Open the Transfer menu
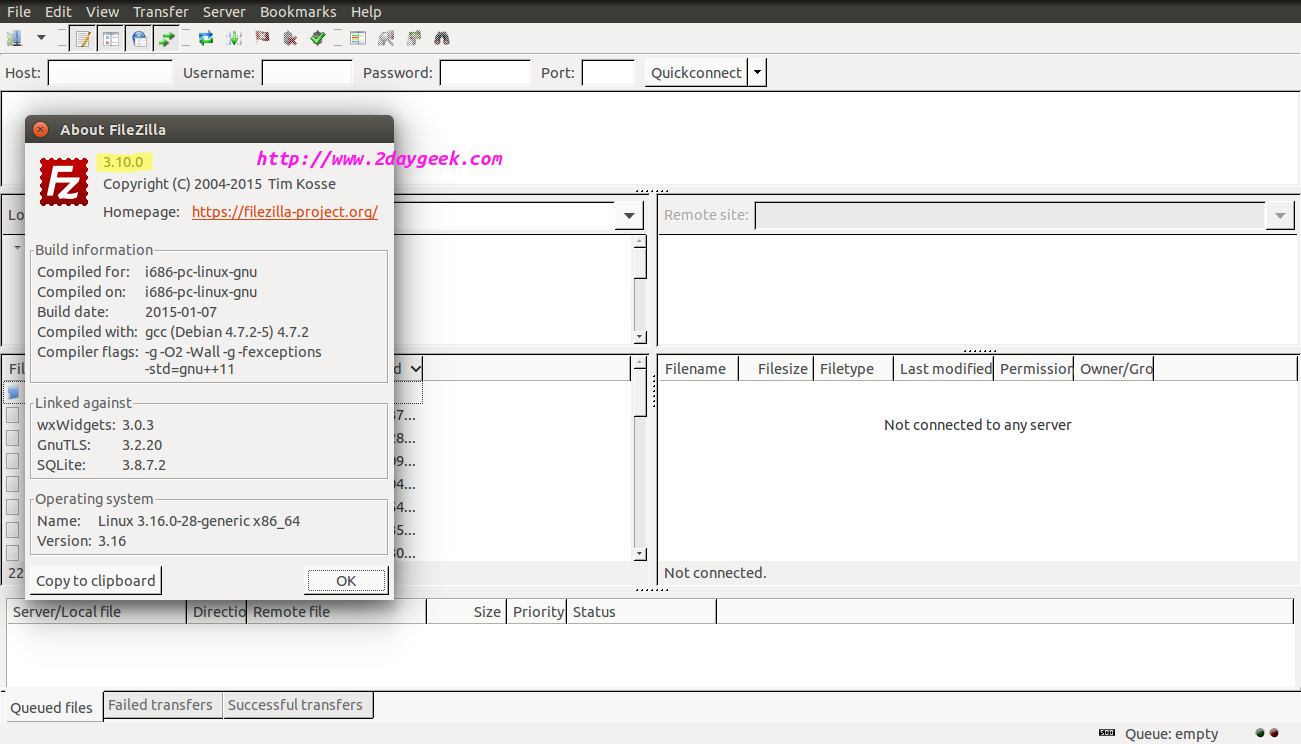 161,12
